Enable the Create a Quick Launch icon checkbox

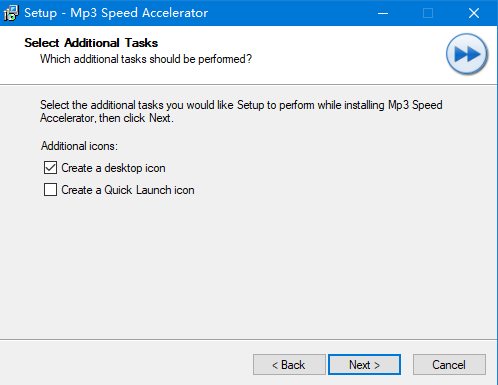tap(50, 190)
